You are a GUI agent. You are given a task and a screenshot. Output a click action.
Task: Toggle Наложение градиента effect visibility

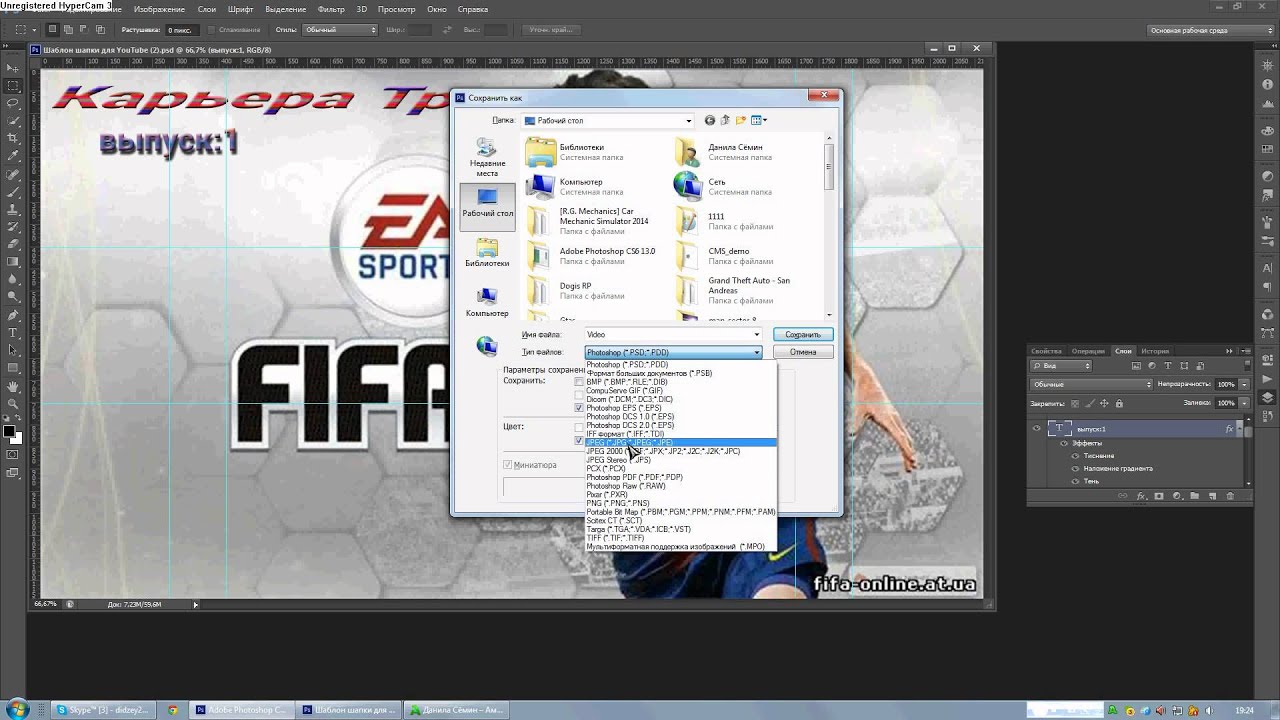[x=1075, y=469]
